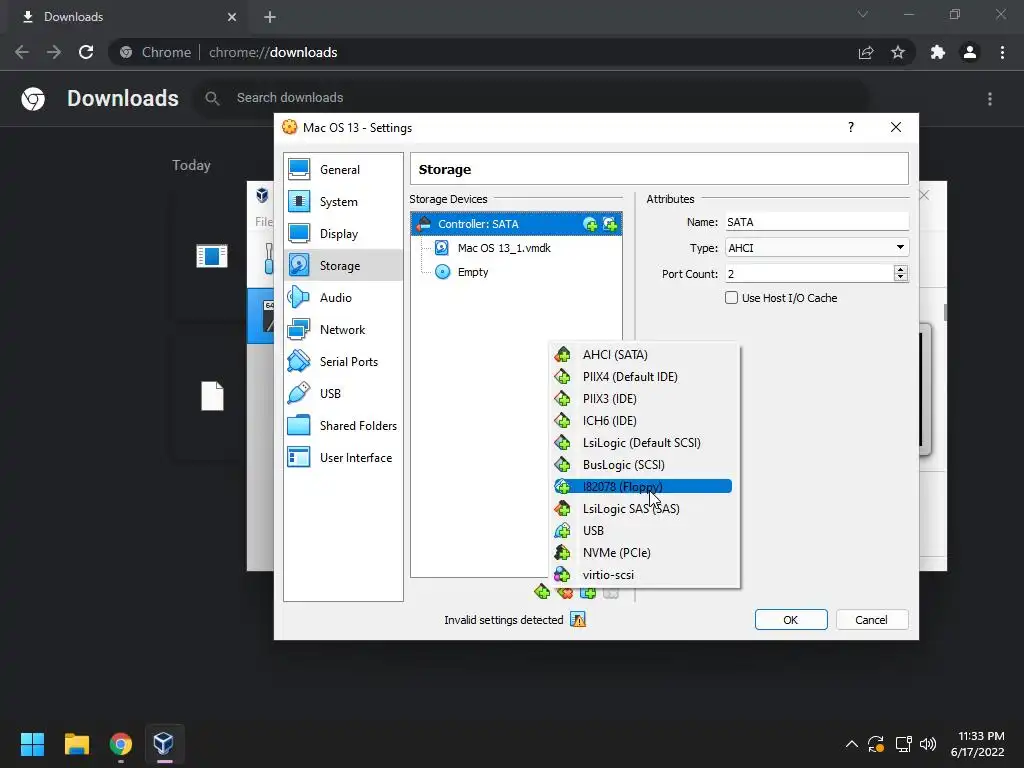Choose ICH6 (IDE) controller
Screen dimensions: 1024x768
(644, 421)
